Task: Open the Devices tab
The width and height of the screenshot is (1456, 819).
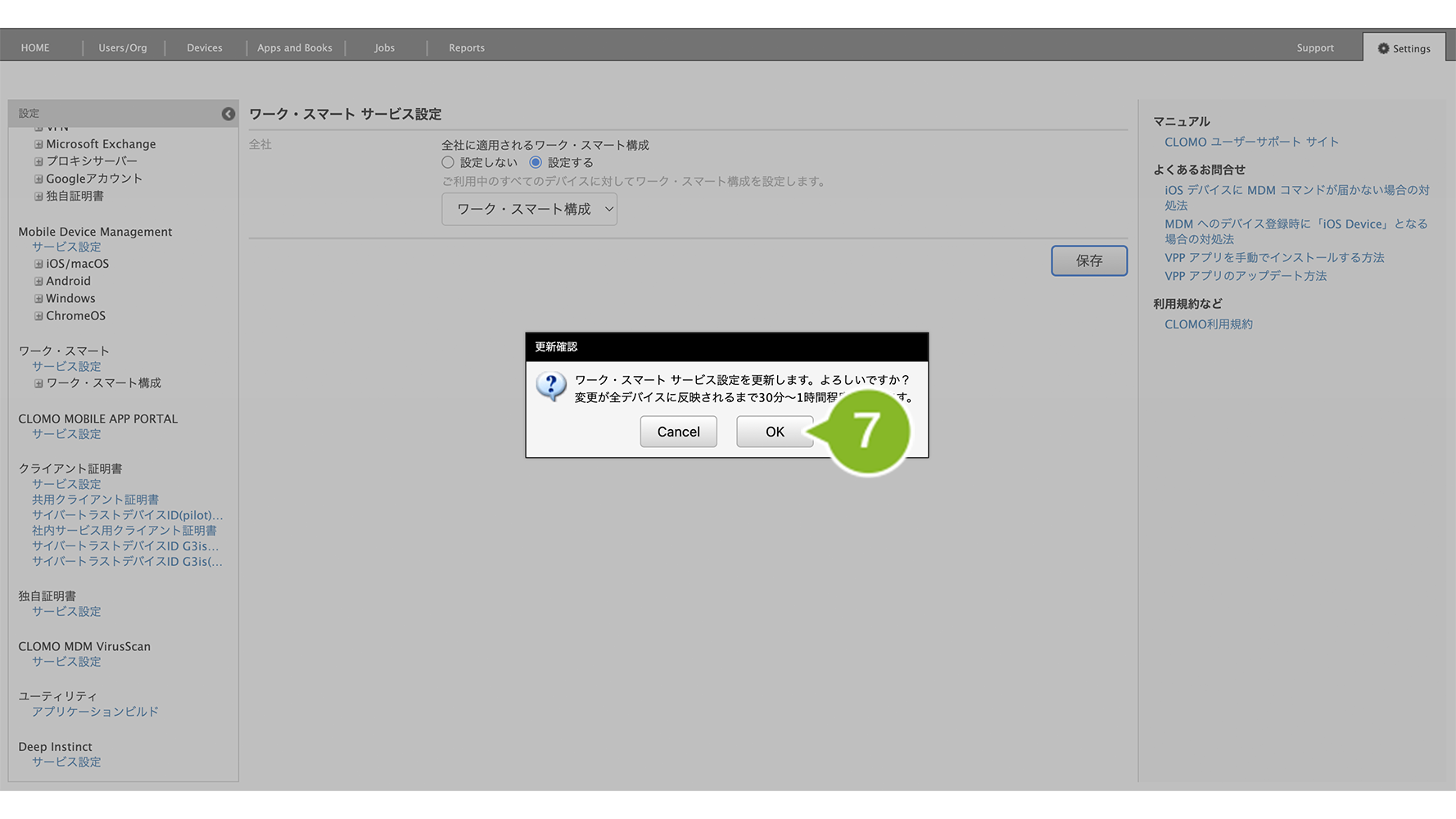Action: pos(205,48)
